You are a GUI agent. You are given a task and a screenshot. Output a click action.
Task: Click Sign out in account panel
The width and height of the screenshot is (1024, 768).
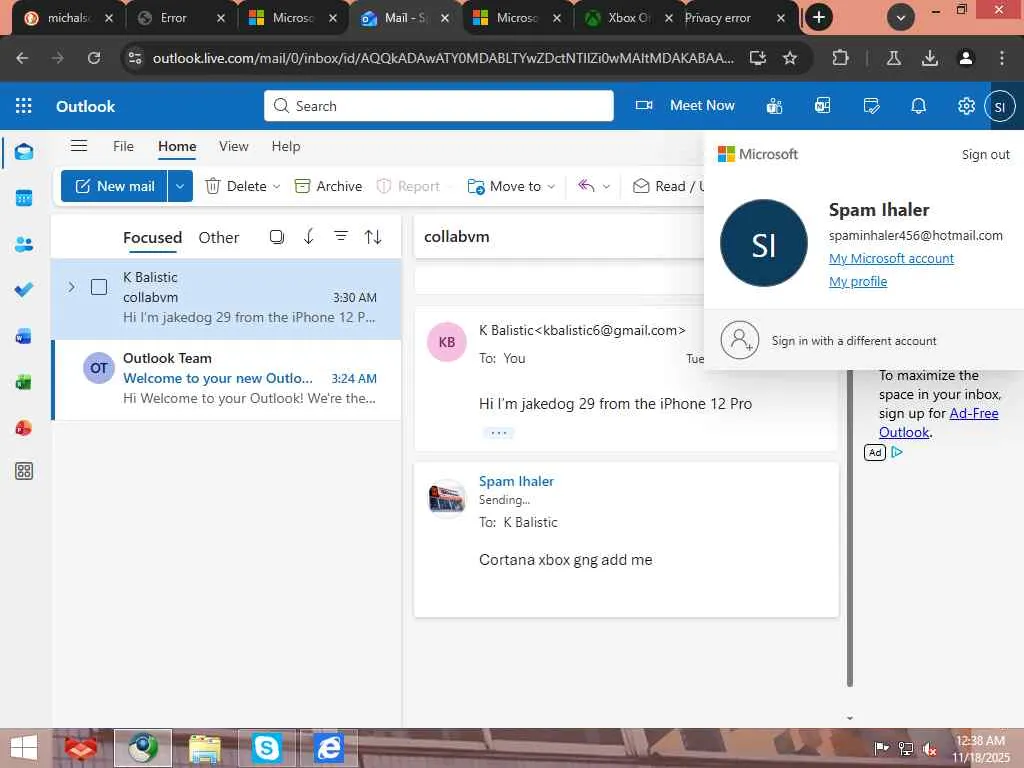pos(985,154)
